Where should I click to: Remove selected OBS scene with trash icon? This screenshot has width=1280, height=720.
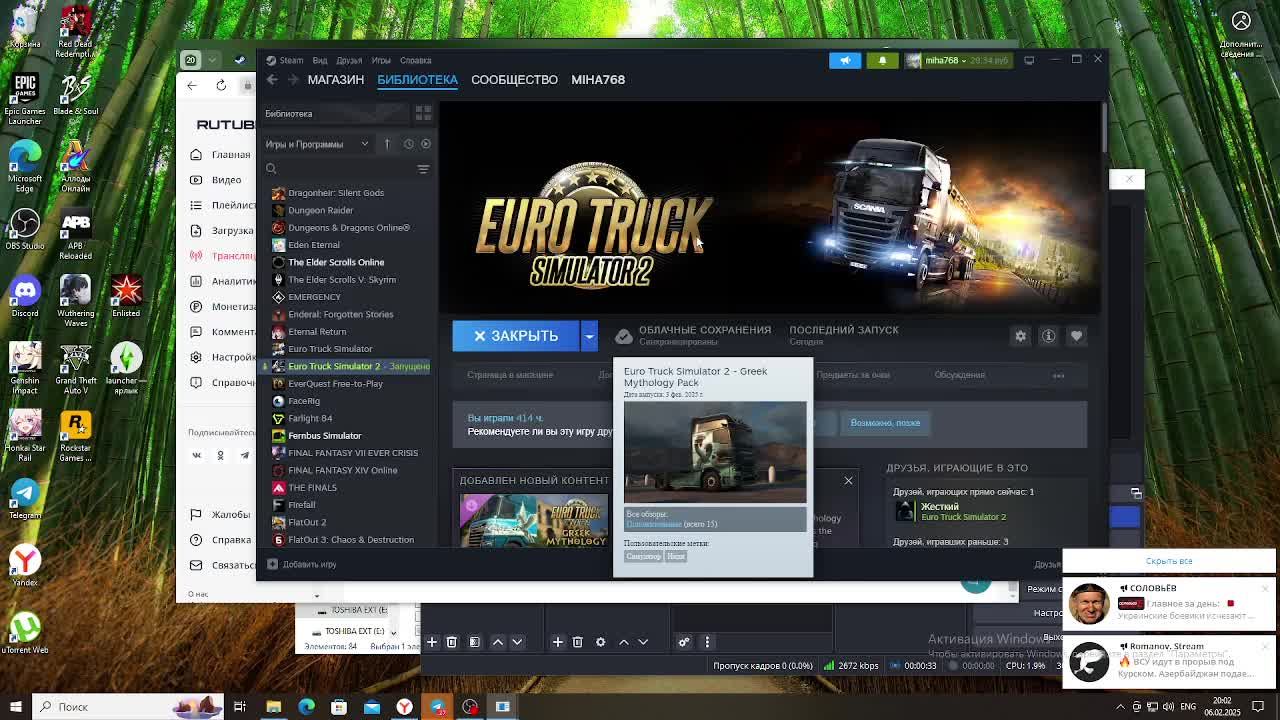[x=451, y=642]
